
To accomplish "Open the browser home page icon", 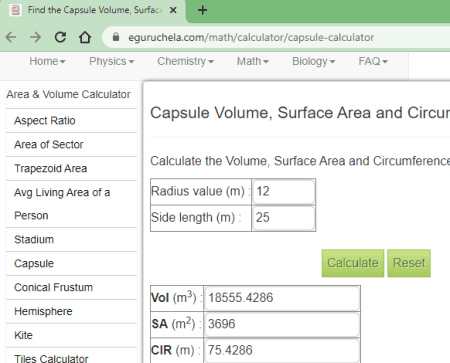I will click(x=85, y=37).
